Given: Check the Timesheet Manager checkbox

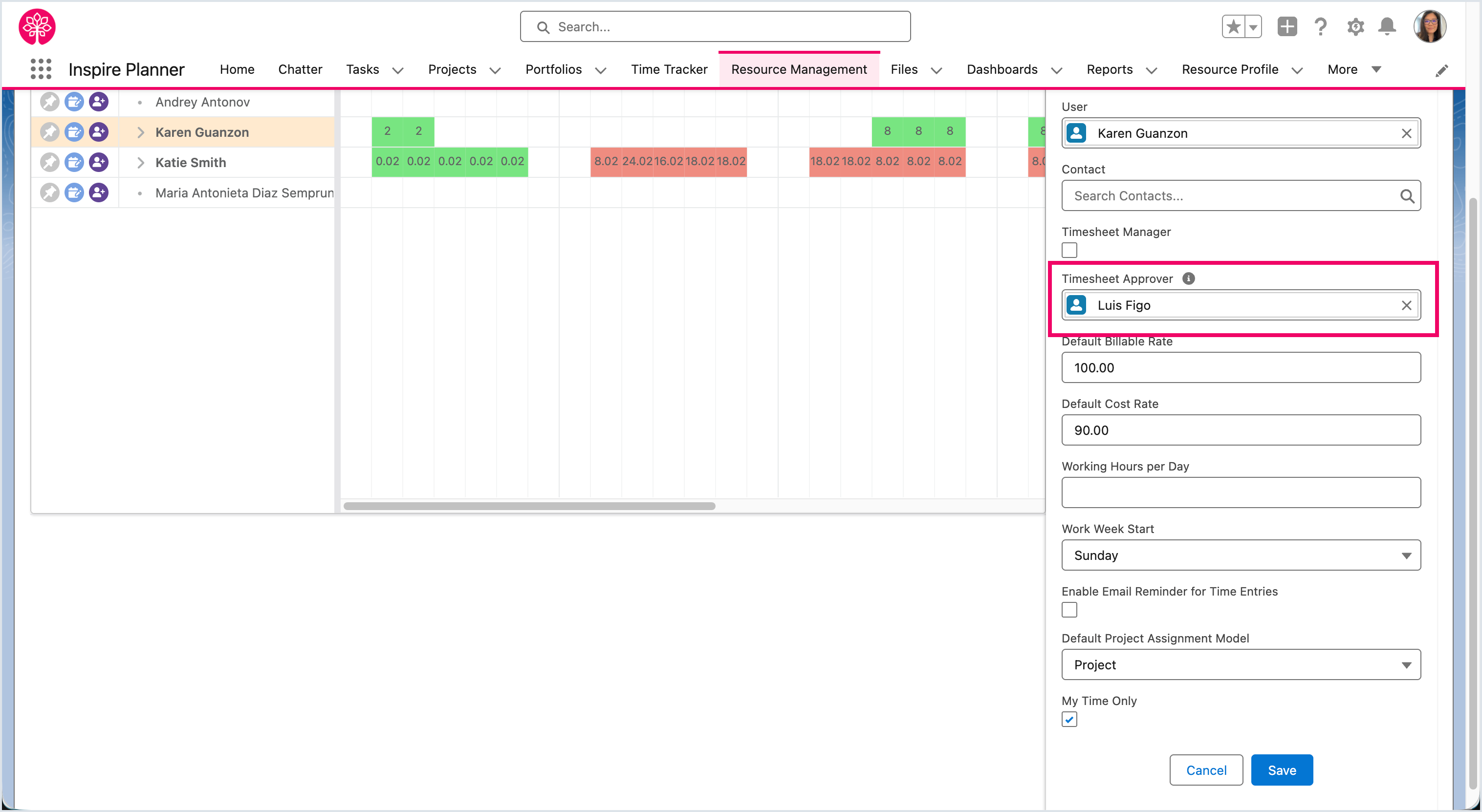Looking at the screenshot, I should [x=1069, y=250].
